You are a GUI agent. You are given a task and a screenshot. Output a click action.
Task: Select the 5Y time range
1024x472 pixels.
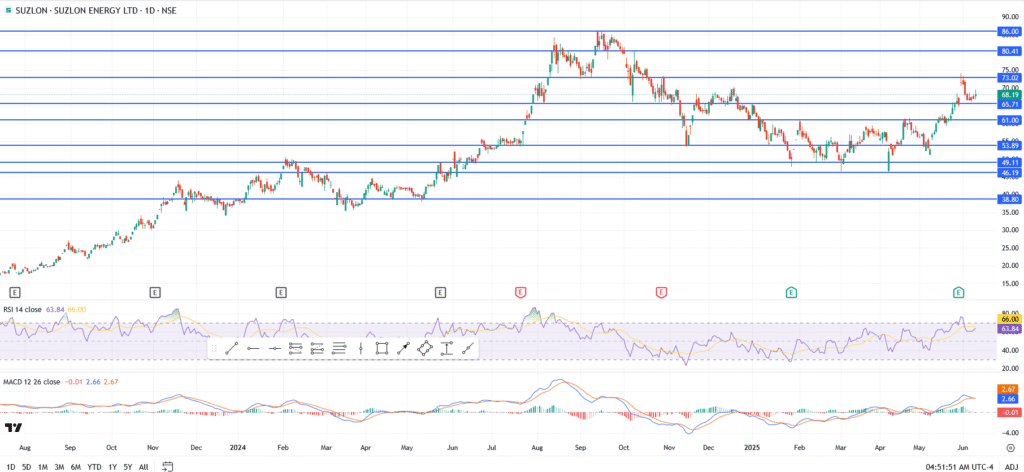(128, 465)
